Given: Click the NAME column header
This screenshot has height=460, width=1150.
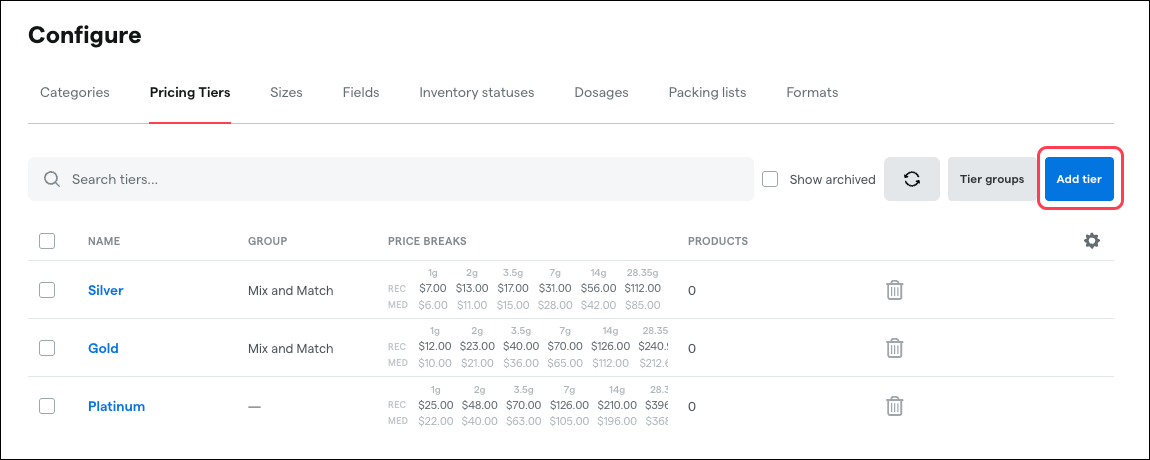Looking at the screenshot, I should [x=104, y=241].
